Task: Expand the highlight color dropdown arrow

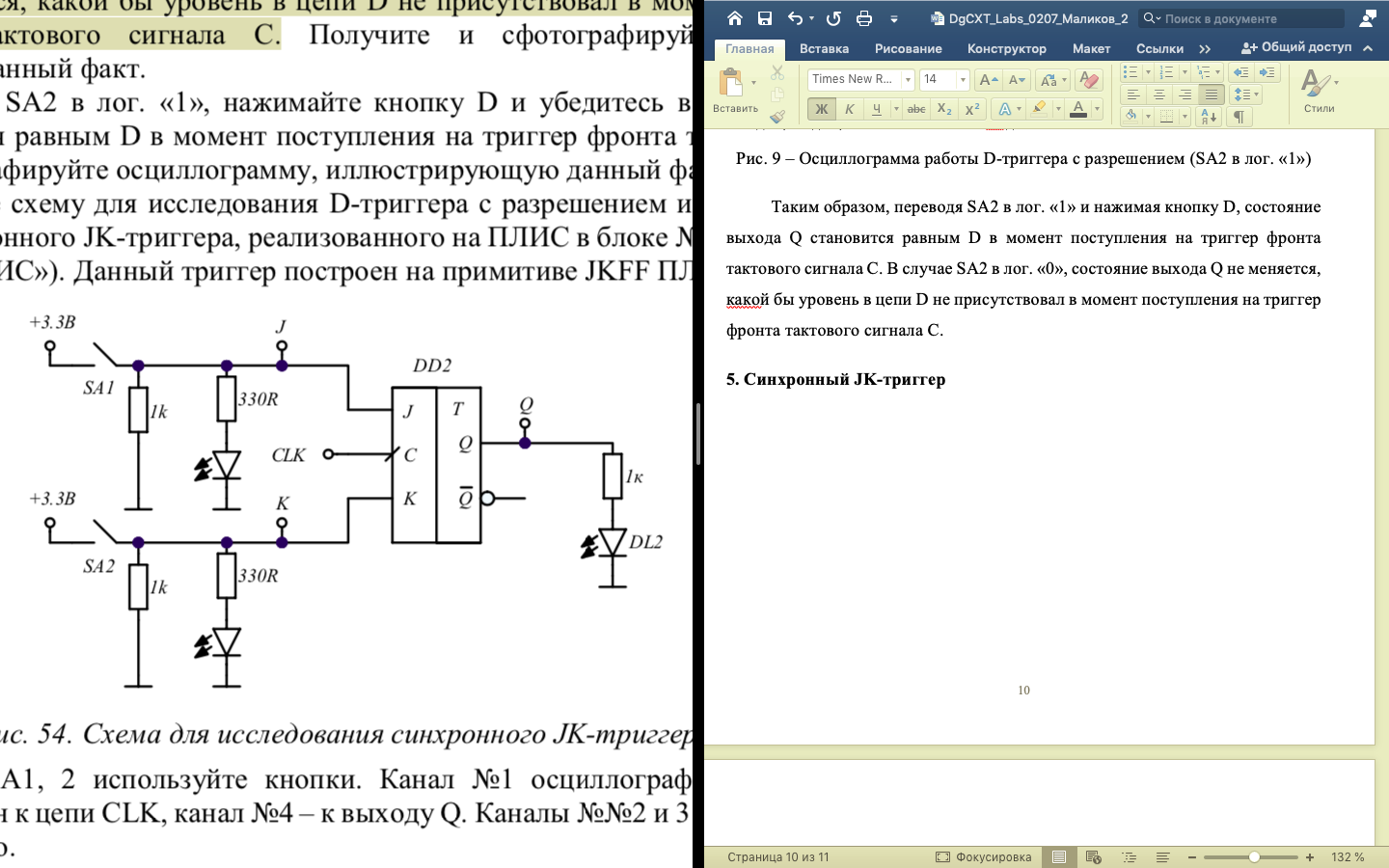Action: click(x=1058, y=109)
